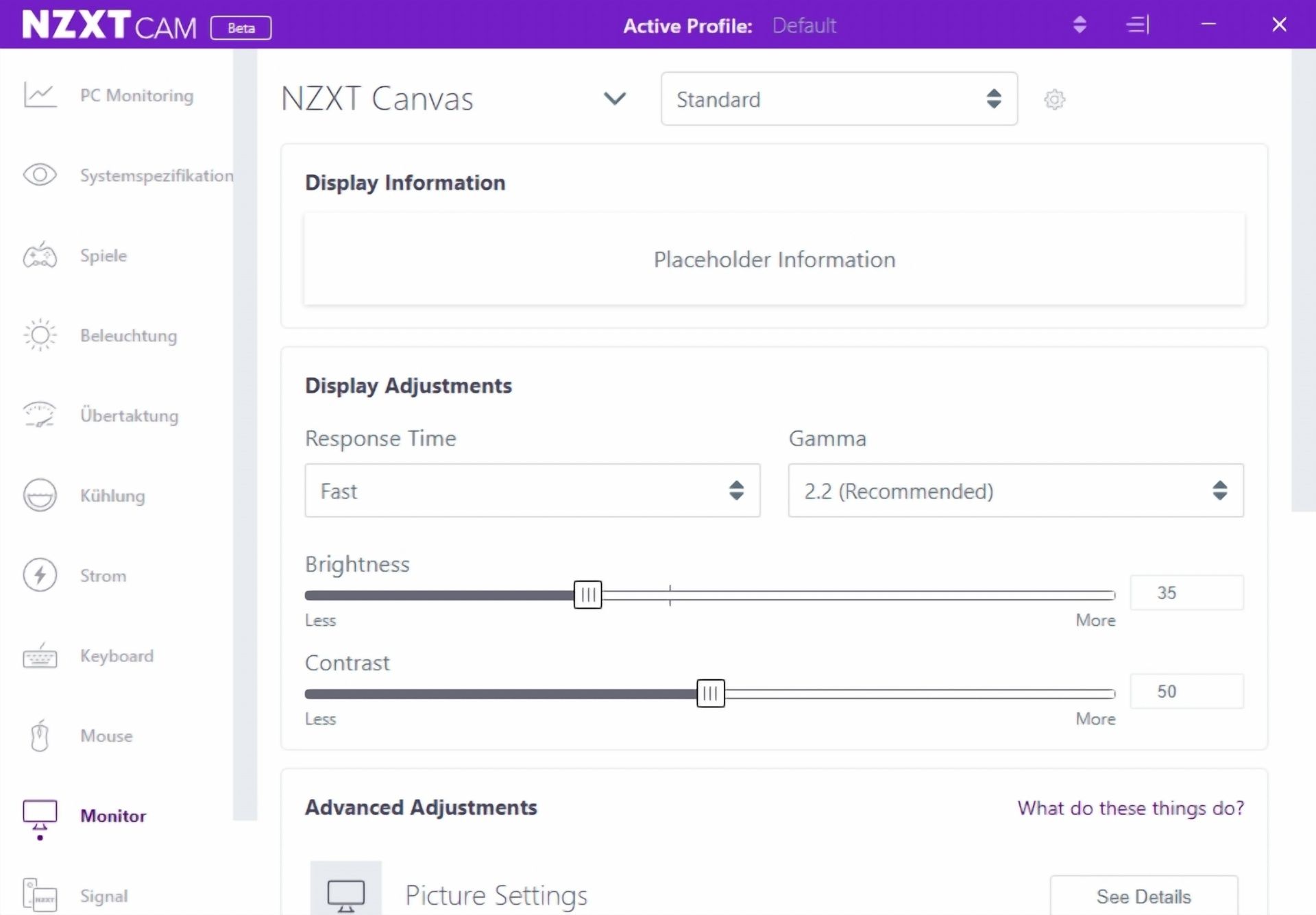Click the sidebar vertical scrollbar

[x=245, y=435]
